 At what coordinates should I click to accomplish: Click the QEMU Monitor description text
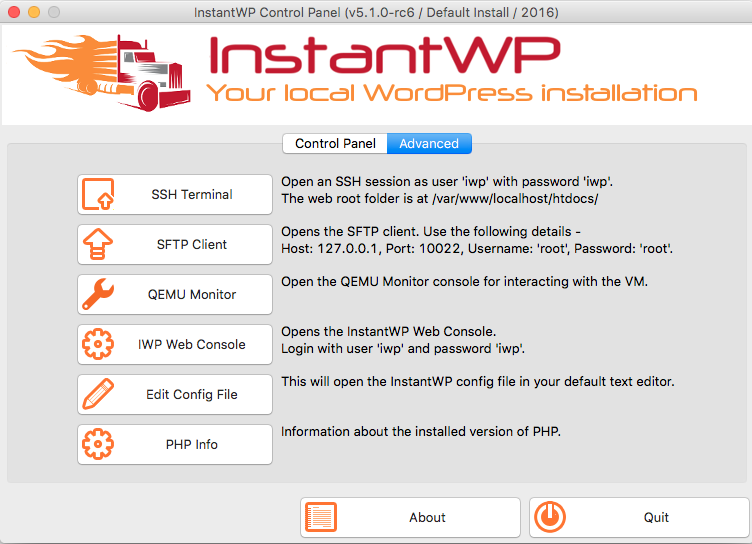point(464,282)
